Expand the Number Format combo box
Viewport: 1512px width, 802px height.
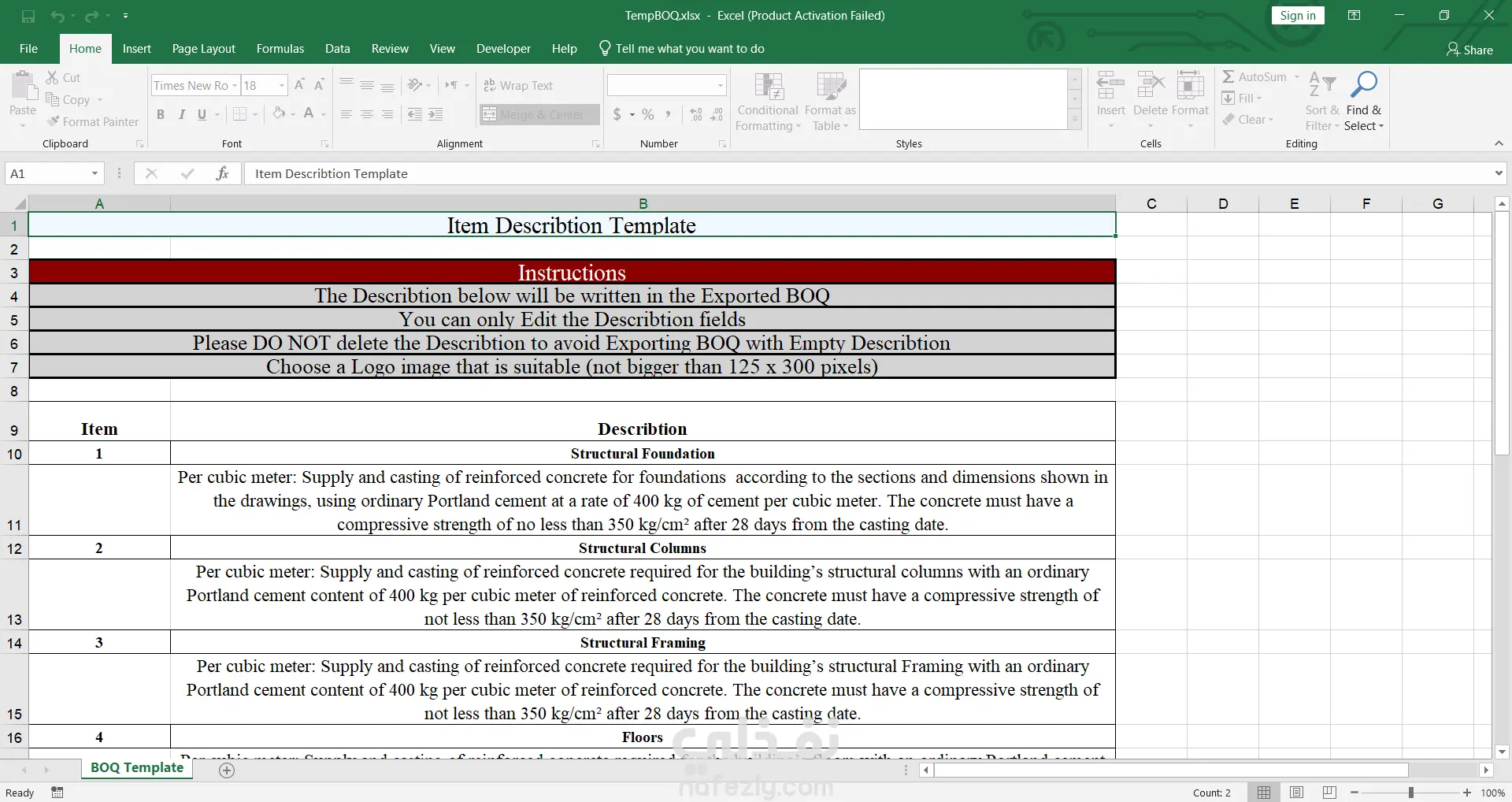pos(720,85)
